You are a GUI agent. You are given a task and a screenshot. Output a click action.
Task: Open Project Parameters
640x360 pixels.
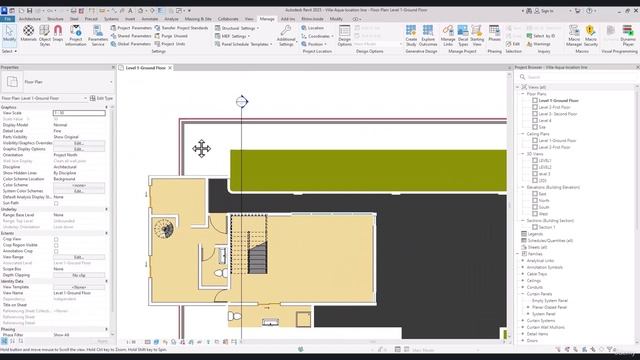pos(131,28)
